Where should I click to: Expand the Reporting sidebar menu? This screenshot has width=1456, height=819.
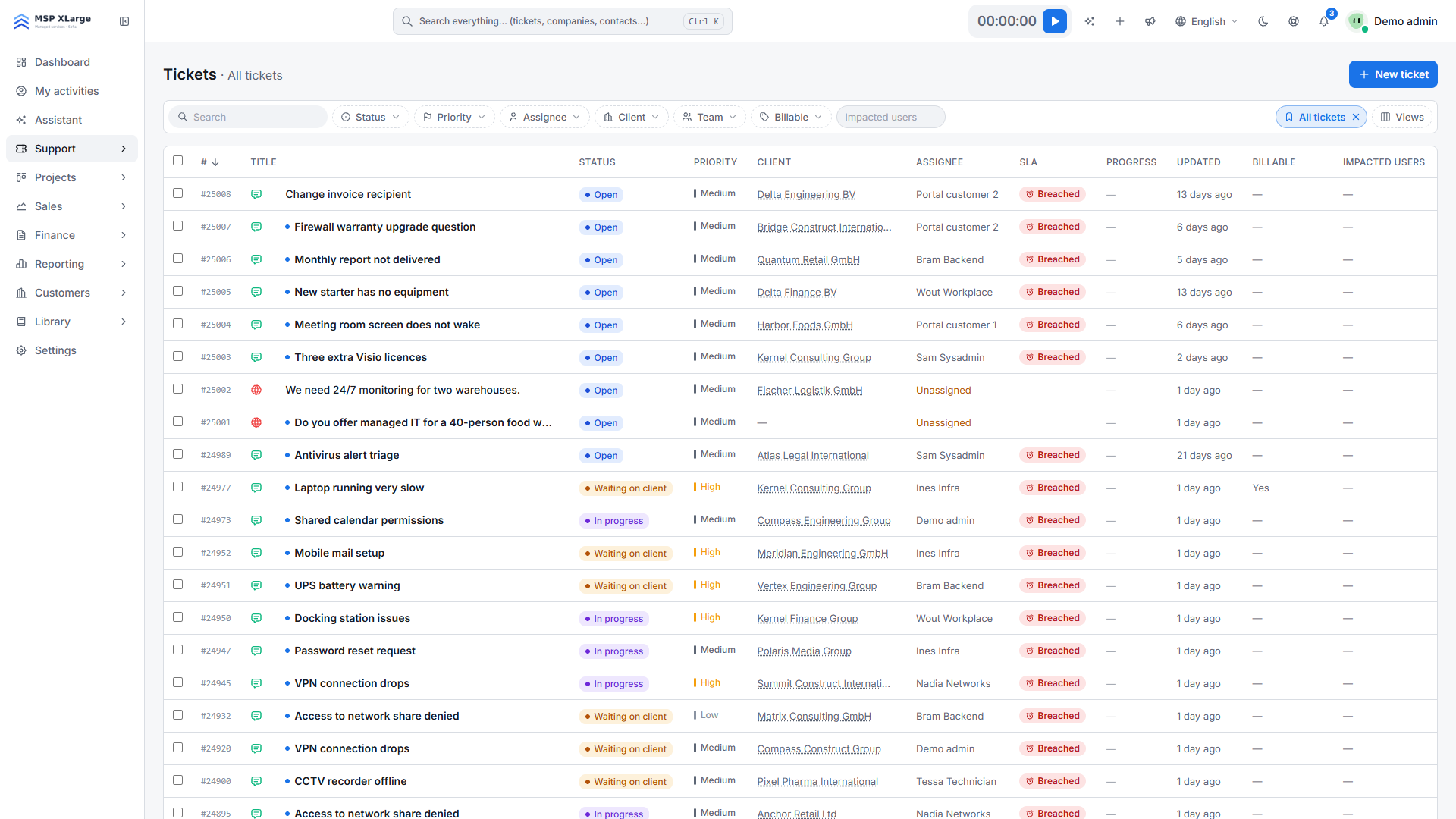72,264
